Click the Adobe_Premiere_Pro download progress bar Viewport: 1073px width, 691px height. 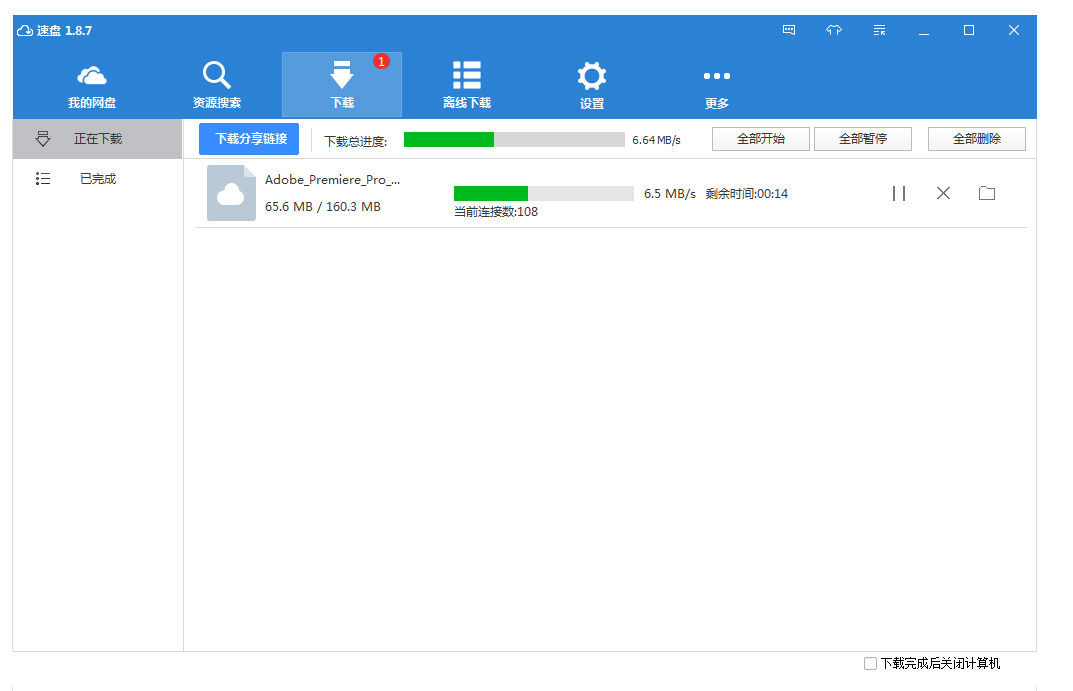click(x=544, y=194)
